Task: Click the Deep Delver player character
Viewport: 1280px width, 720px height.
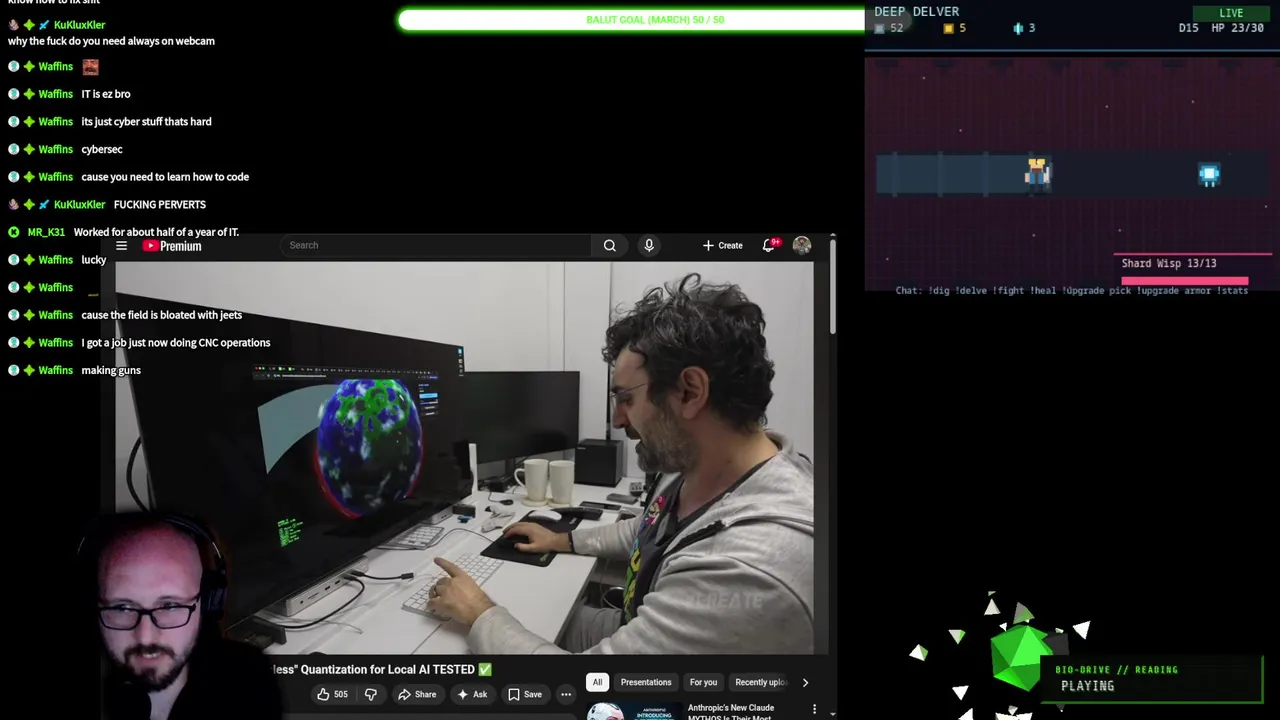Action: pyautogui.click(x=1037, y=173)
